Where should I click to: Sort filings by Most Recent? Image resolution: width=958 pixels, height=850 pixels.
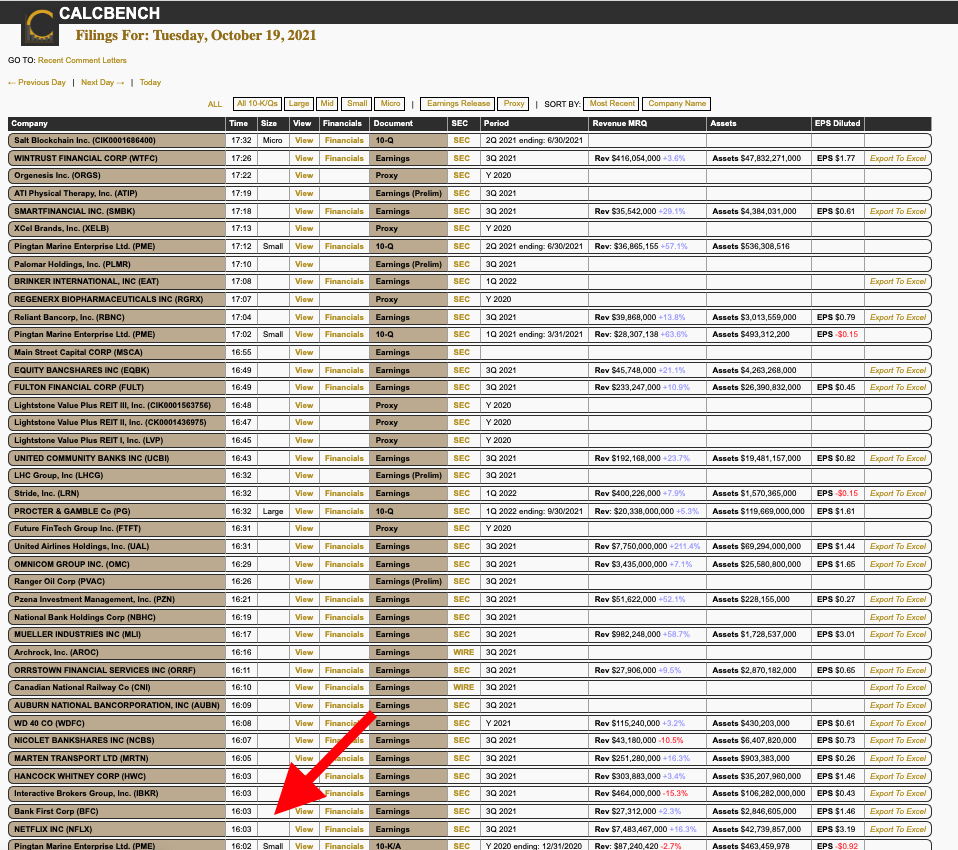coord(612,104)
